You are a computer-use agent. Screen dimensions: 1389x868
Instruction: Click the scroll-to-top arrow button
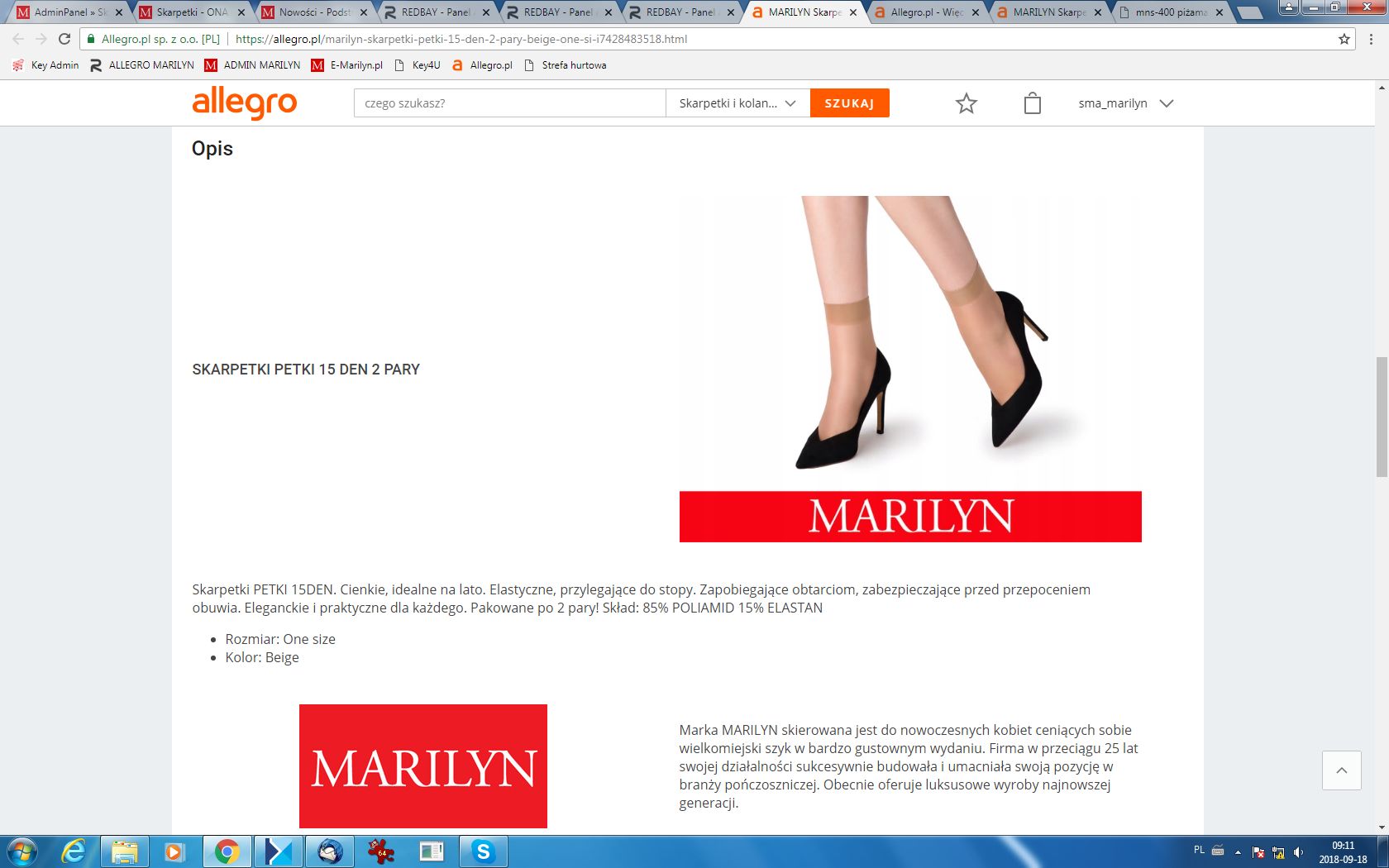point(1341,770)
